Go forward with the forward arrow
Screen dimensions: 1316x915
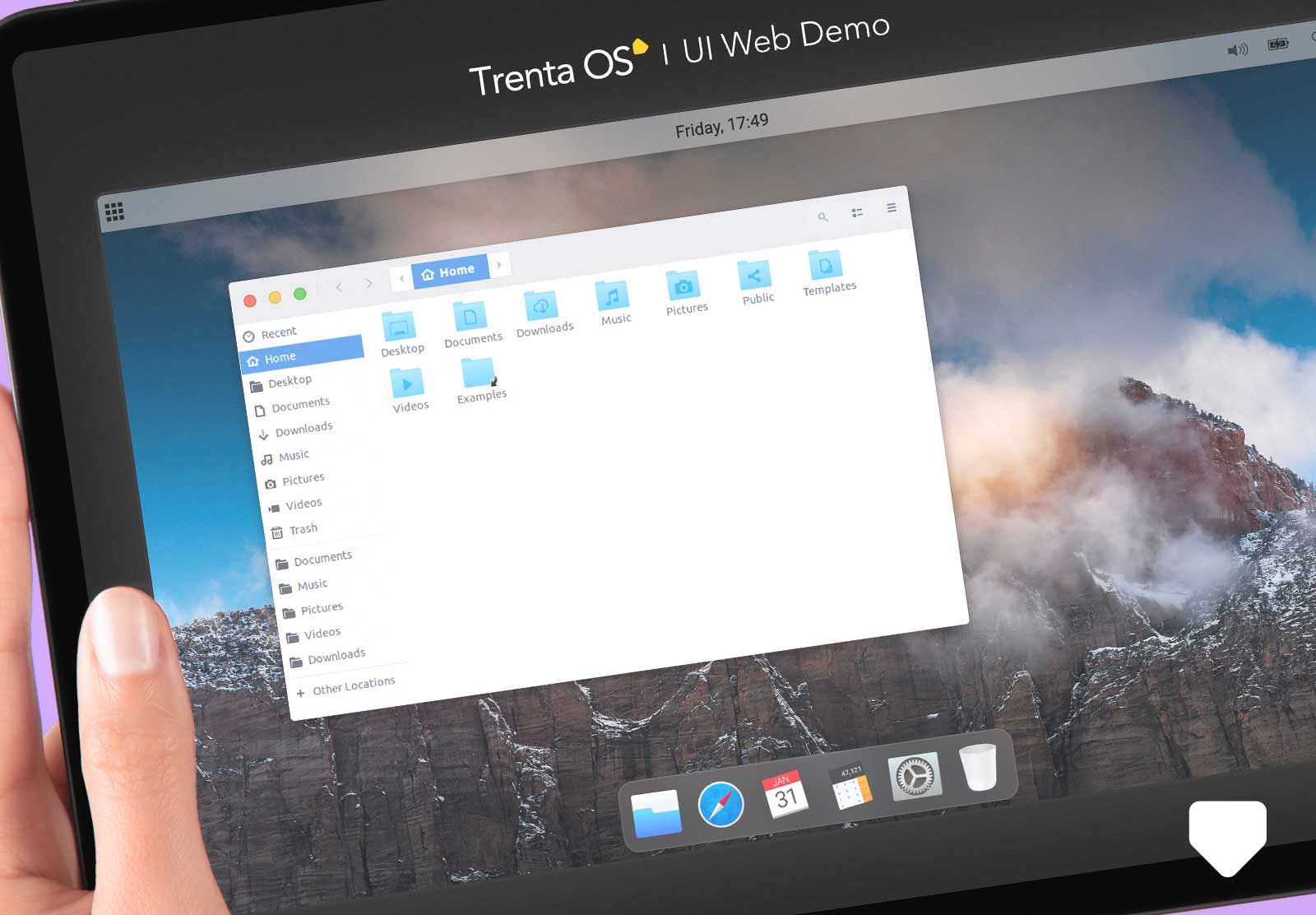369,282
